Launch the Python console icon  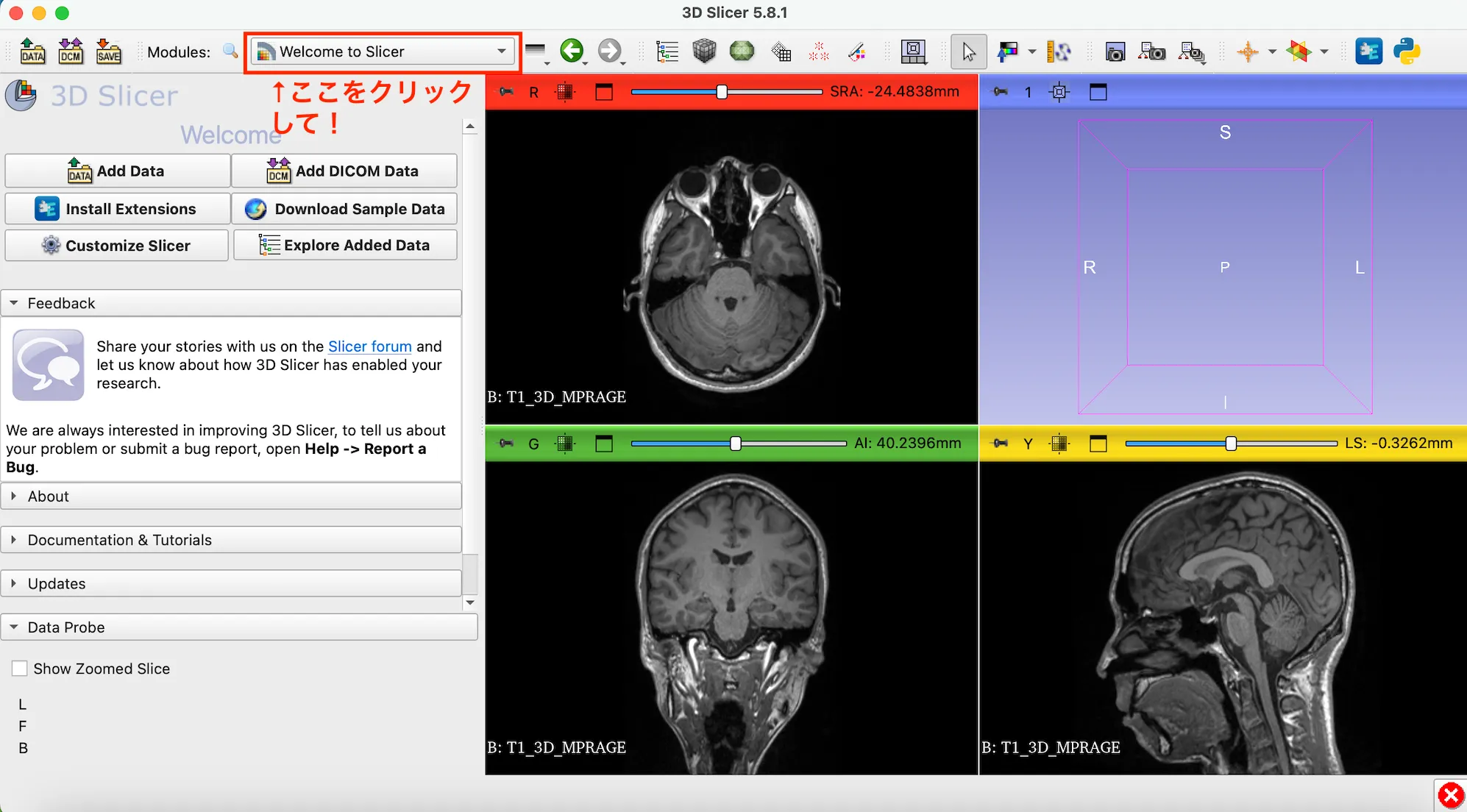click(1407, 51)
